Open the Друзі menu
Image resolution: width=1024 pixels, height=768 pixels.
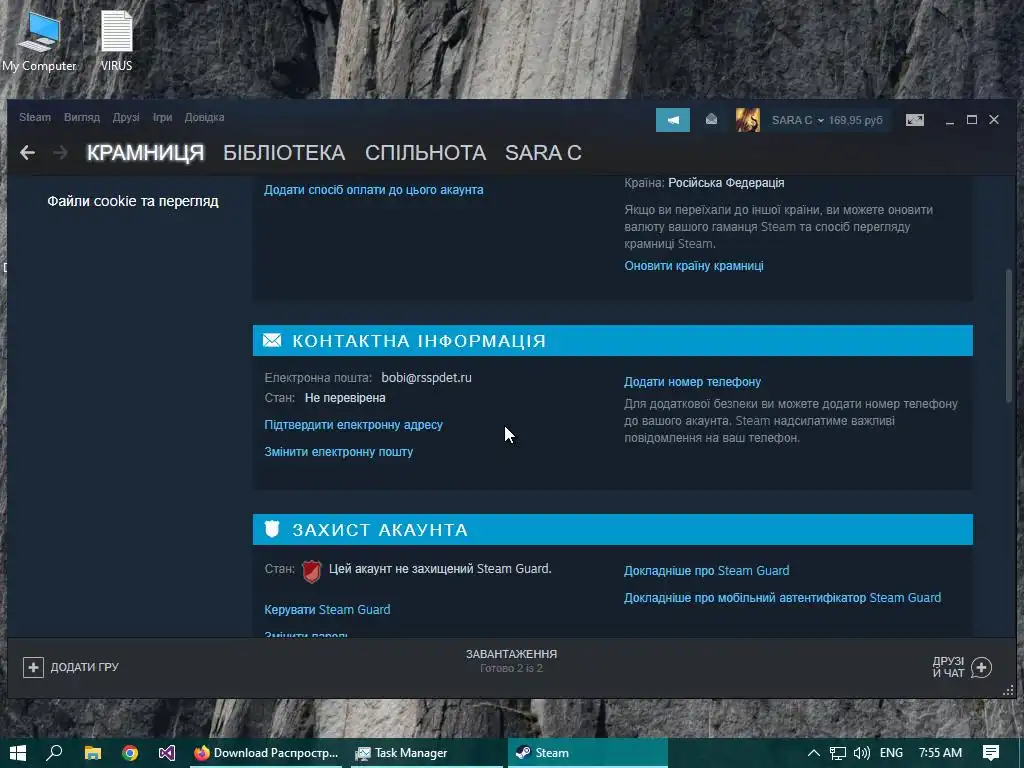126,118
